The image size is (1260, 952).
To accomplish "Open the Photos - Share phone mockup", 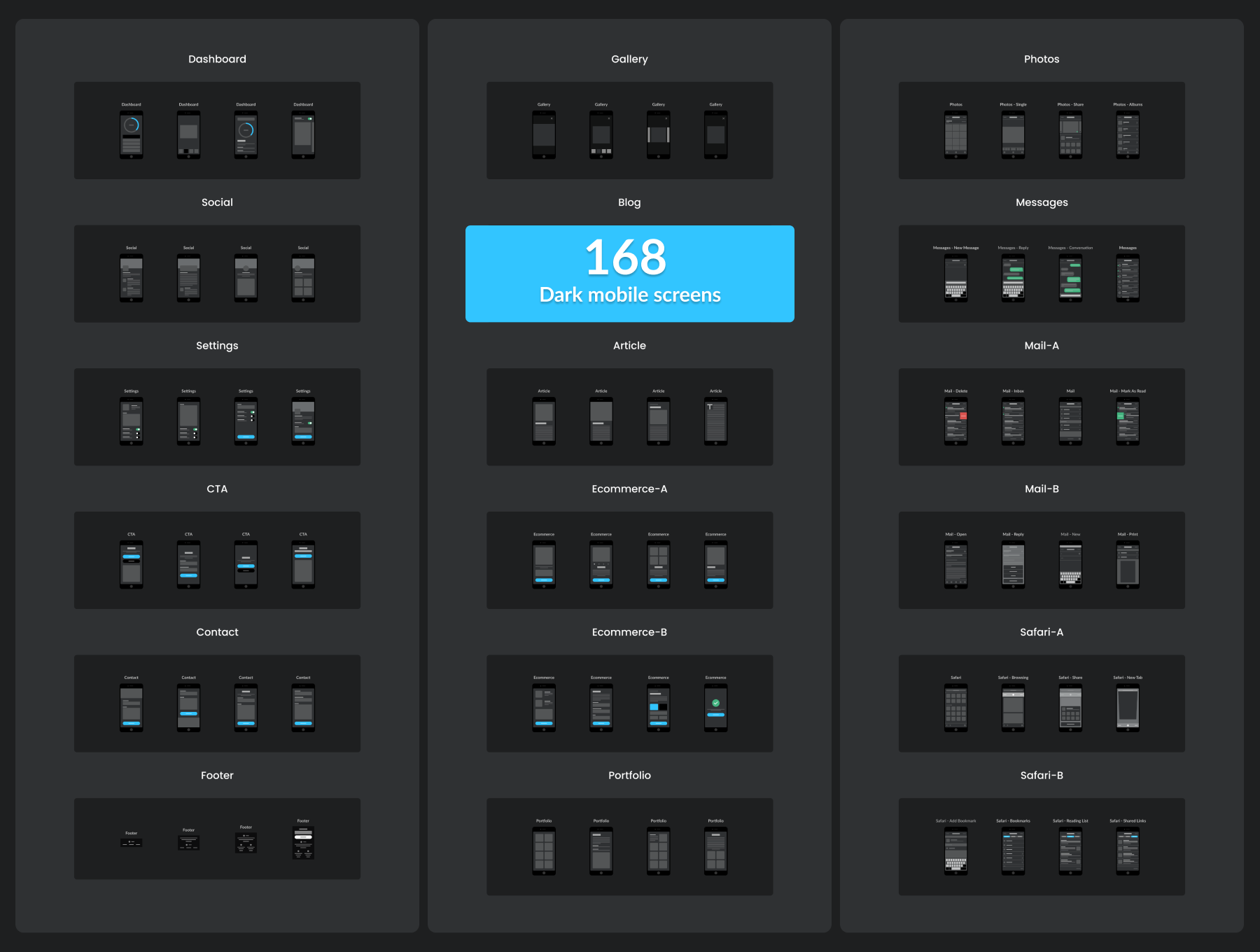I will [x=1070, y=135].
